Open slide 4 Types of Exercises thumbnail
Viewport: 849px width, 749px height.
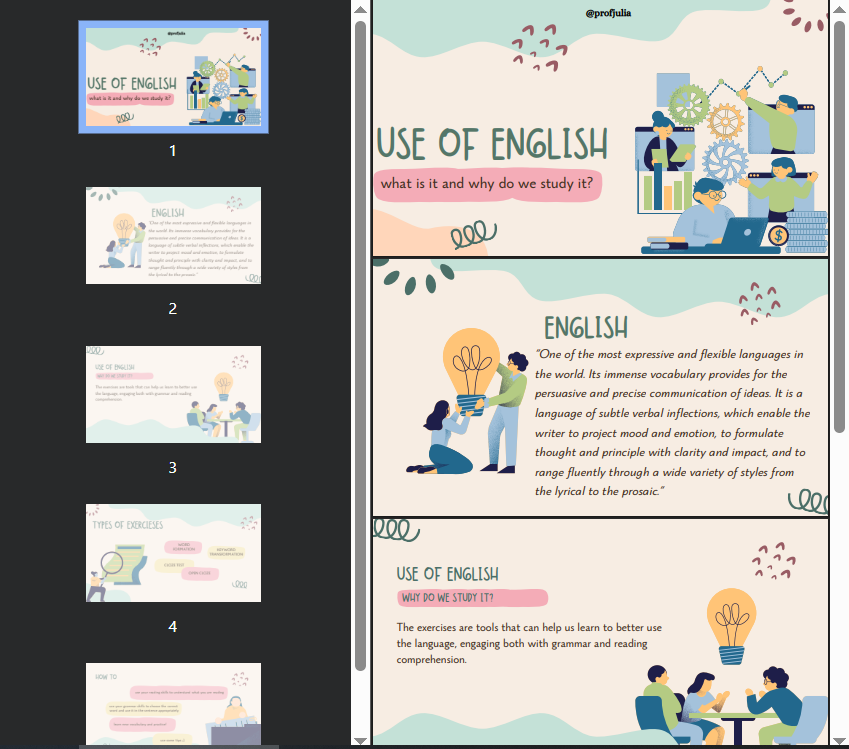(x=173, y=553)
